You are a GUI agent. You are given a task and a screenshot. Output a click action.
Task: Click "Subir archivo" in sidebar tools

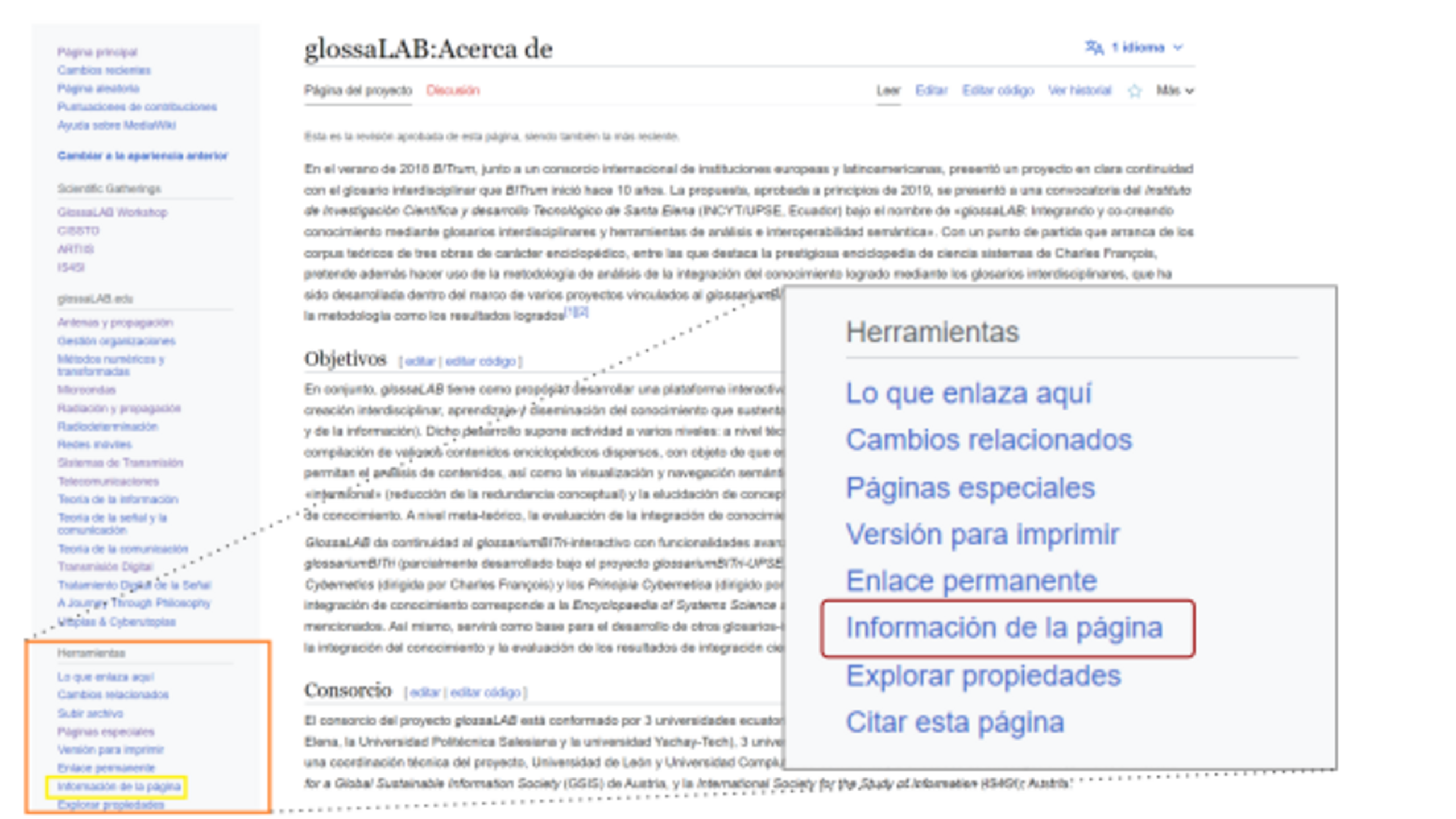(x=90, y=713)
